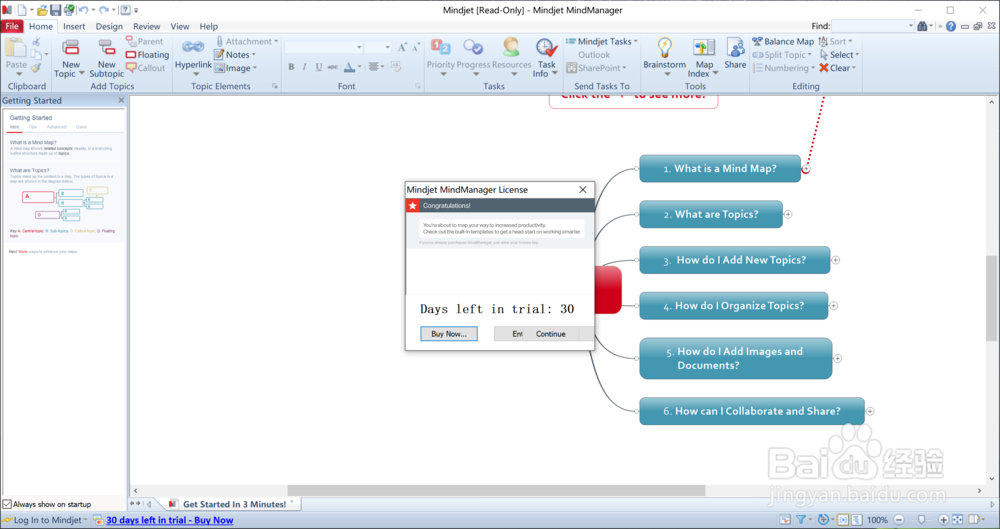
Task: Open Help with the blue question mark
Action: [951, 26]
